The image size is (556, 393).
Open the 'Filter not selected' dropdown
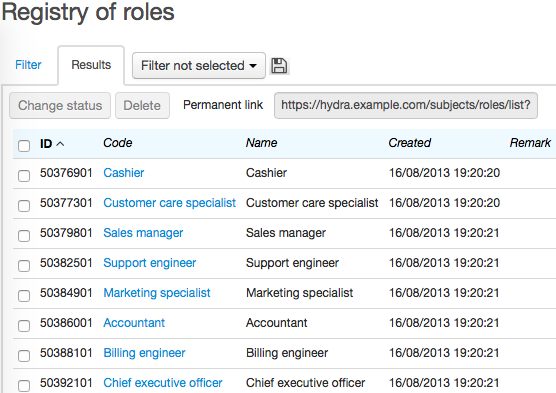point(199,66)
